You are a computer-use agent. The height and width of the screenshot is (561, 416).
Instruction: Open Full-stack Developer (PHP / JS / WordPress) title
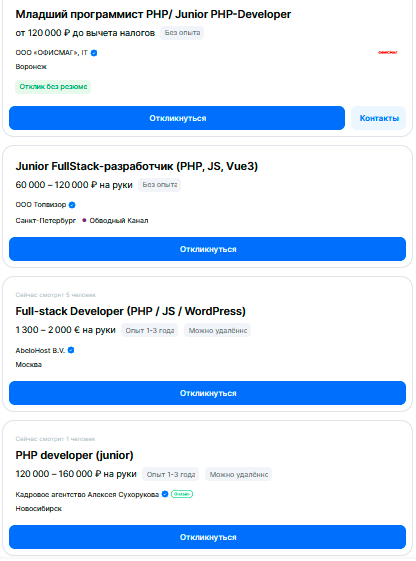(131, 311)
